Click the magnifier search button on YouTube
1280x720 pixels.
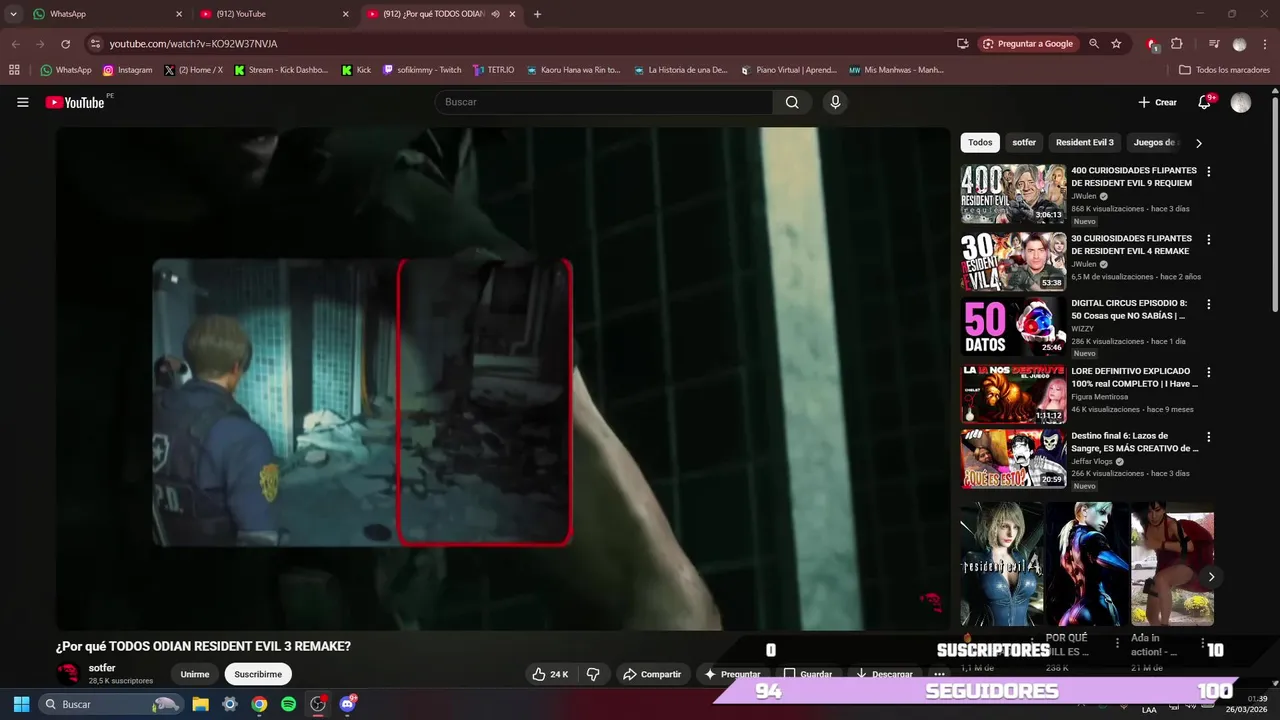(792, 102)
